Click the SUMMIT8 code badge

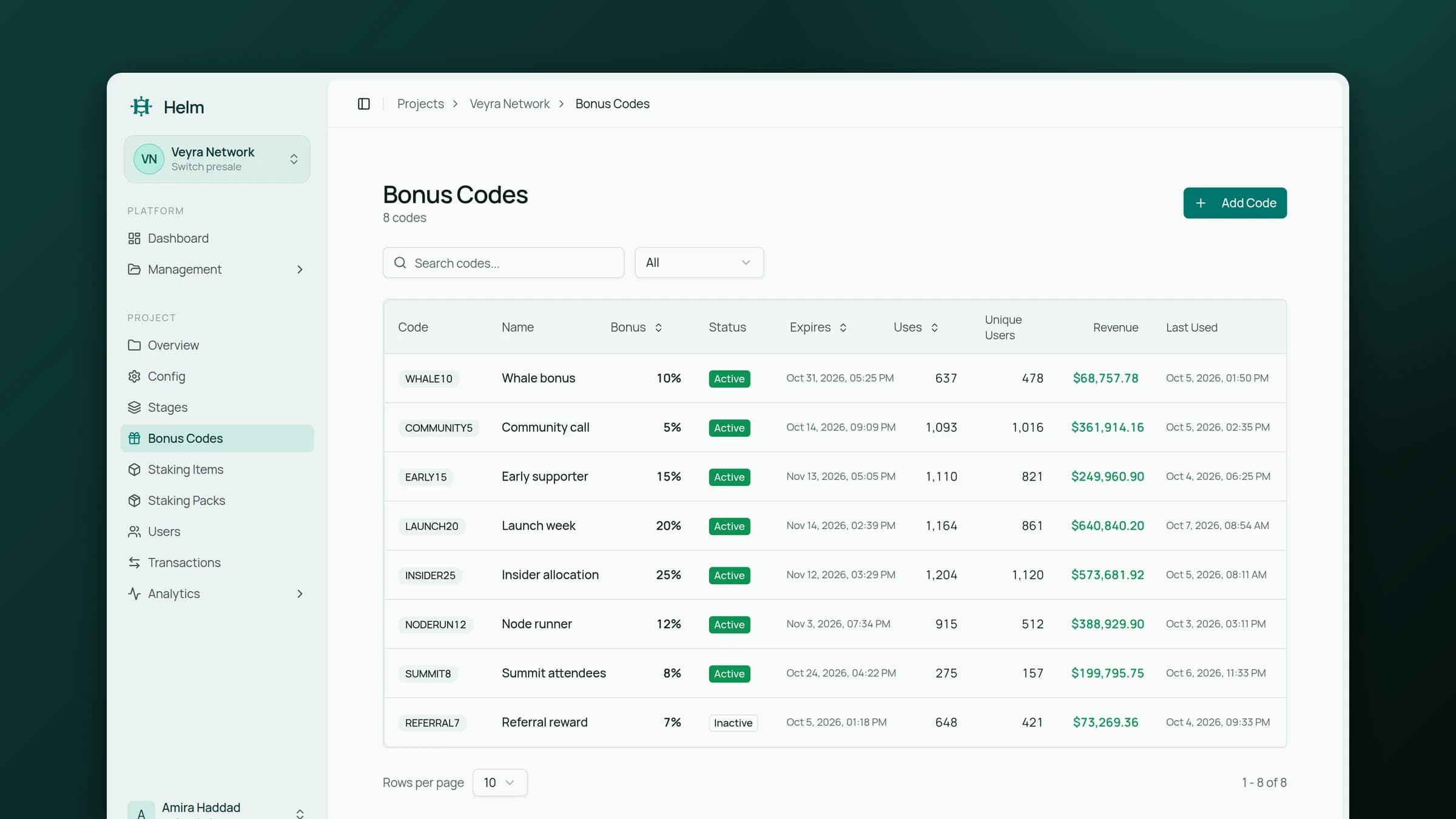click(x=428, y=673)
